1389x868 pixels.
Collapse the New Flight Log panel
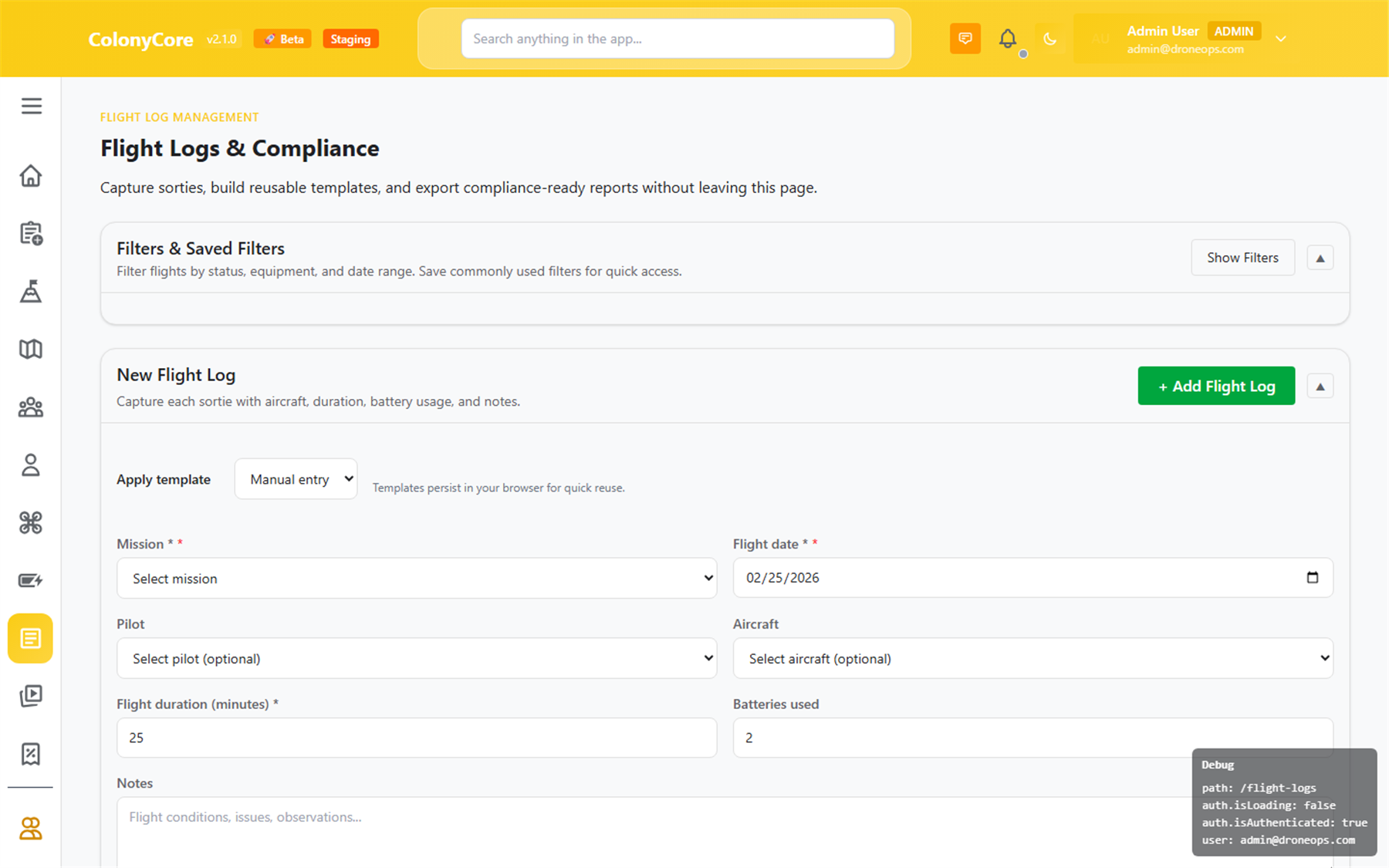click(1320, 386)
